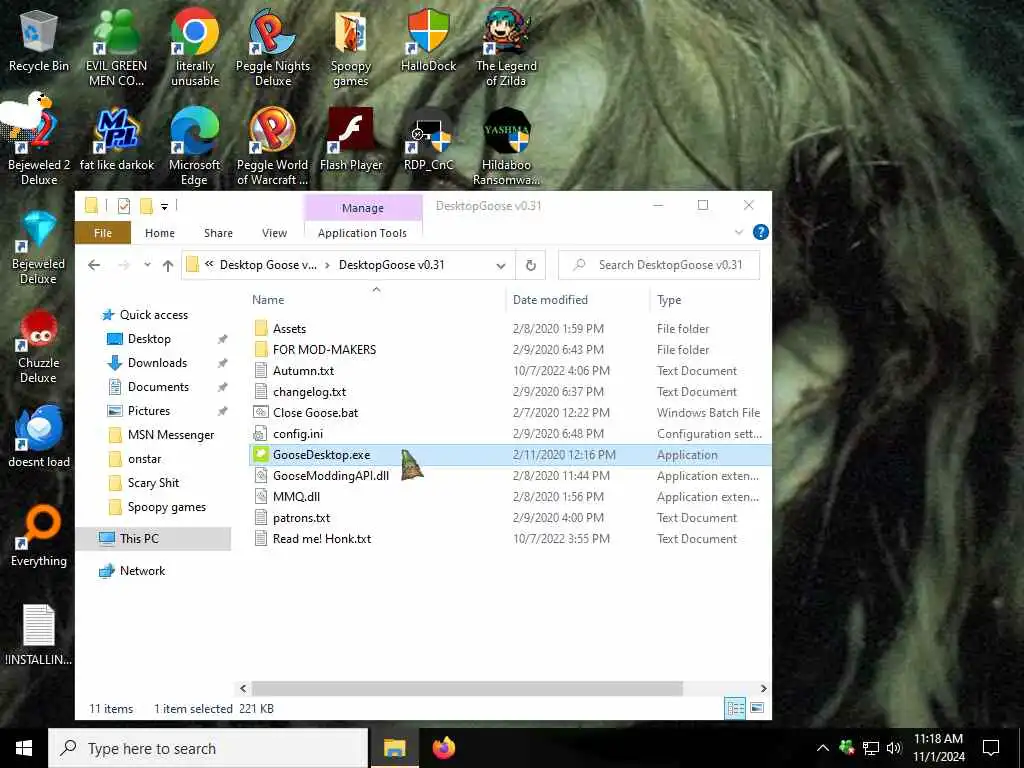Screen dimensions: 1024x768
Task: Click the horizontal scrollbar right arrow
Action: click(763, 688)
